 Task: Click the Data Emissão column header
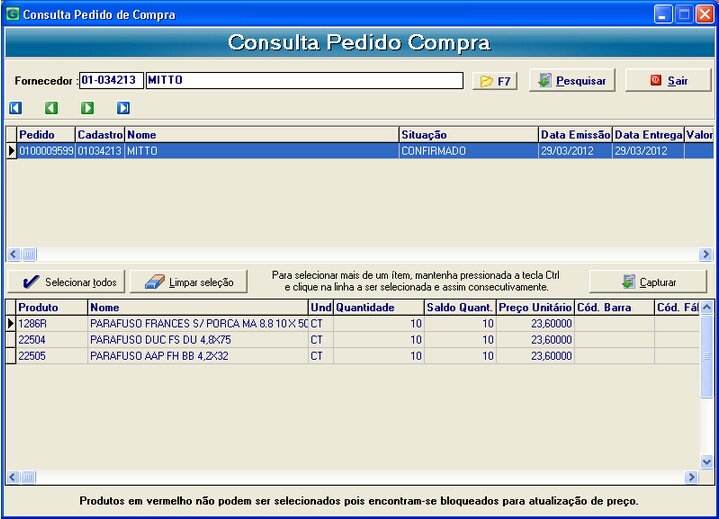(x=575, y=135)
